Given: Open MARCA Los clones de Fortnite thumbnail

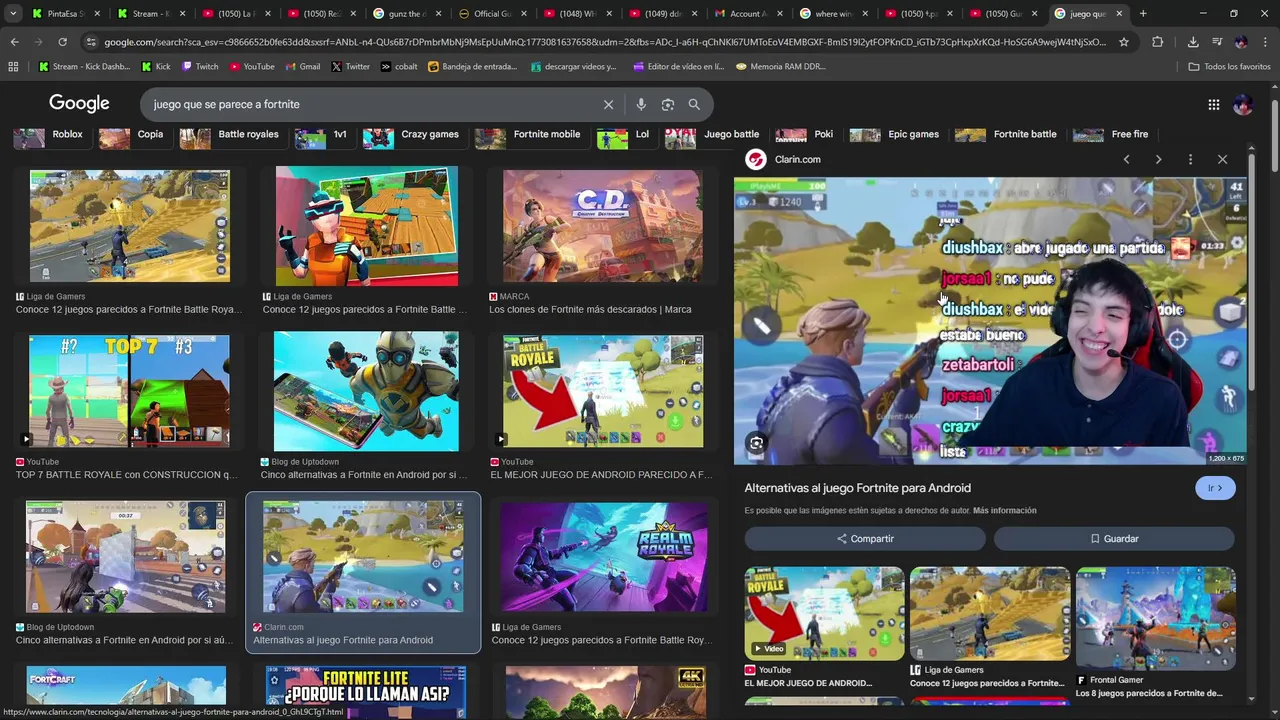Looking at the screenshot, I should (x=602, y=226).
